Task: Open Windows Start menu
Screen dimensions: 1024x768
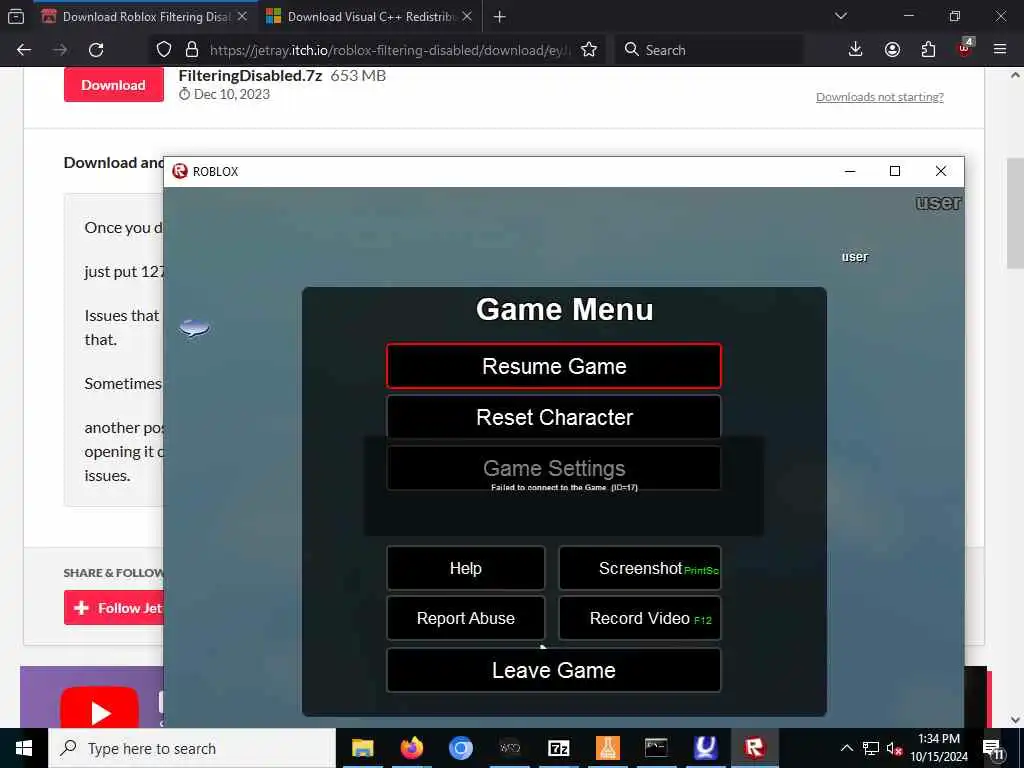Action: 24,748
